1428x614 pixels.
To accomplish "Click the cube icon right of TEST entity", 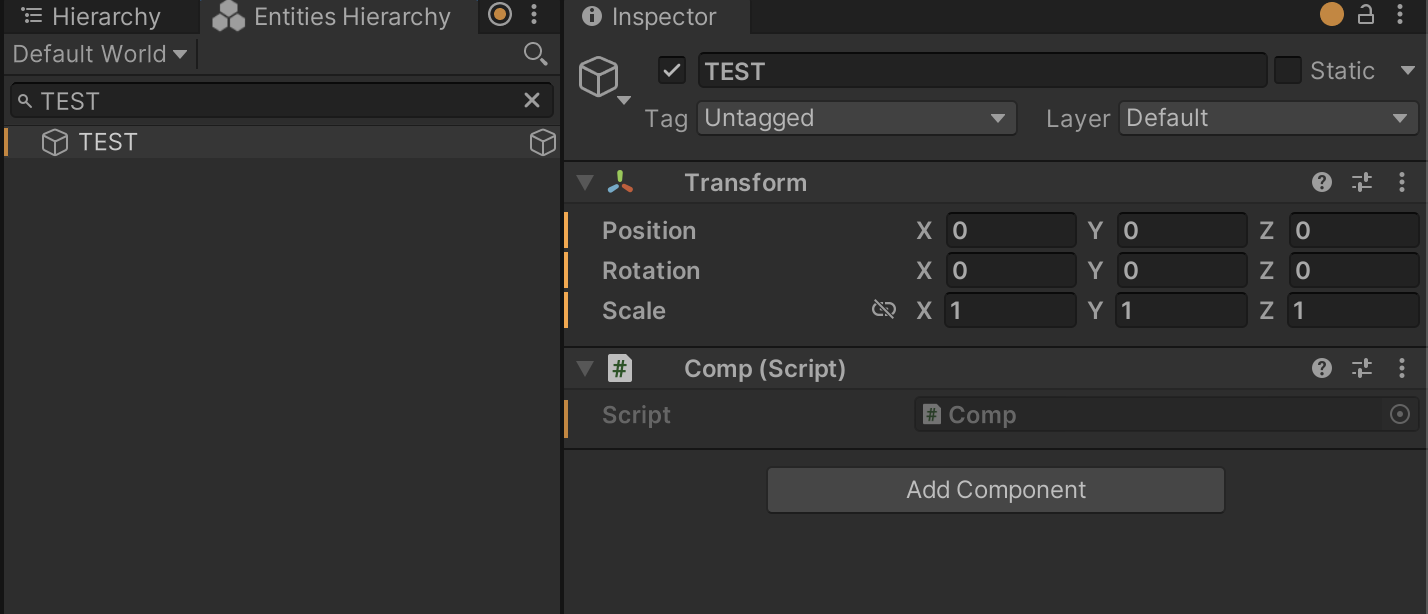I will (542, 143).
